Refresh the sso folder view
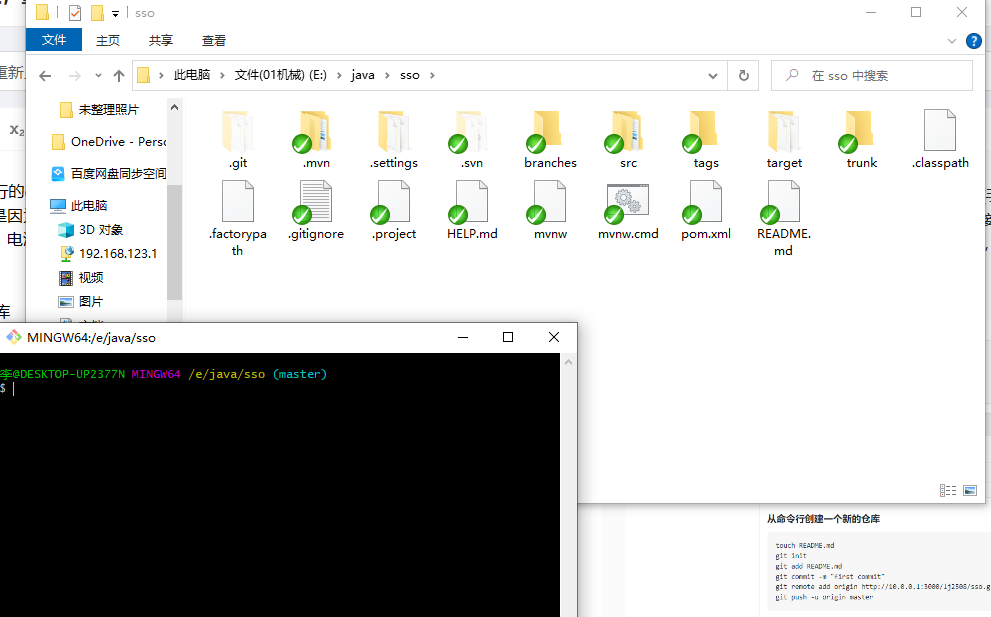The image size is (991, 617). click(x=744, y=76)
